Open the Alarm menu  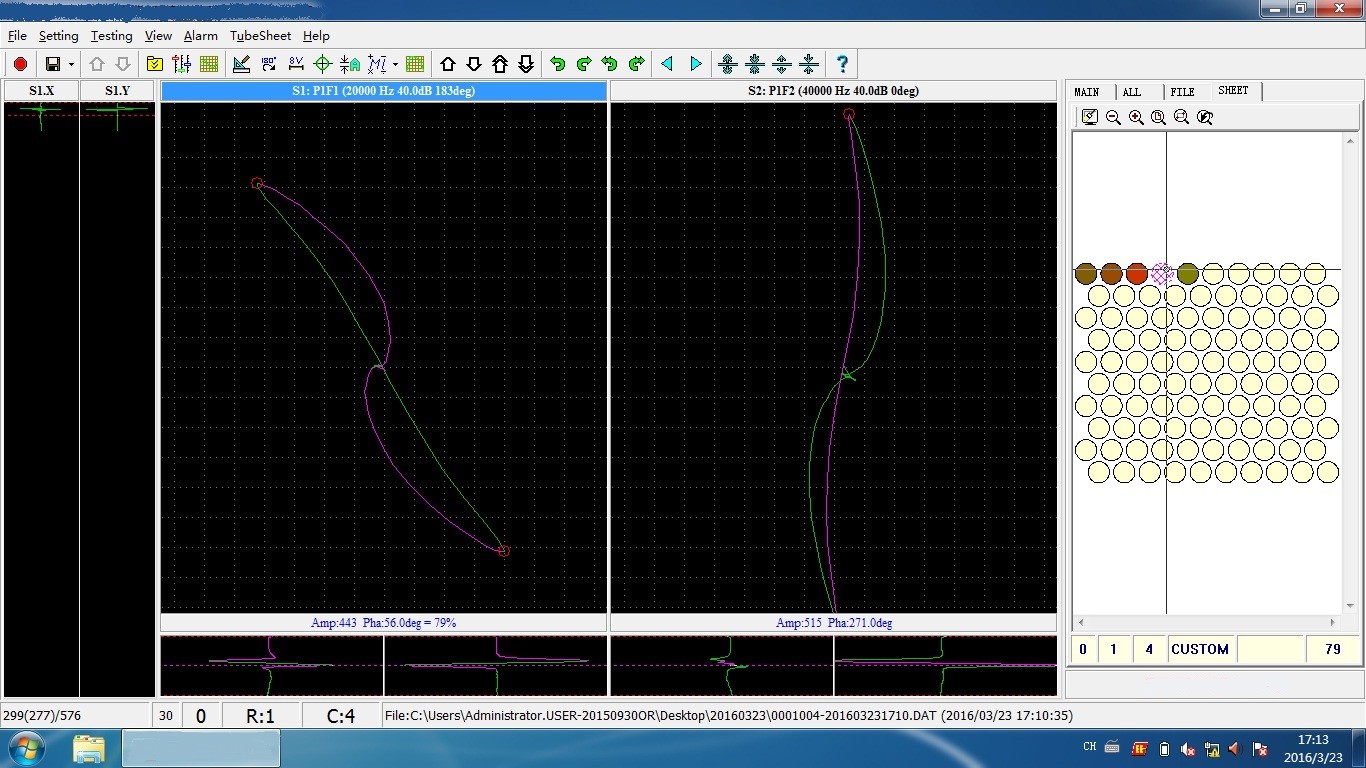click(x=200, y=35)
